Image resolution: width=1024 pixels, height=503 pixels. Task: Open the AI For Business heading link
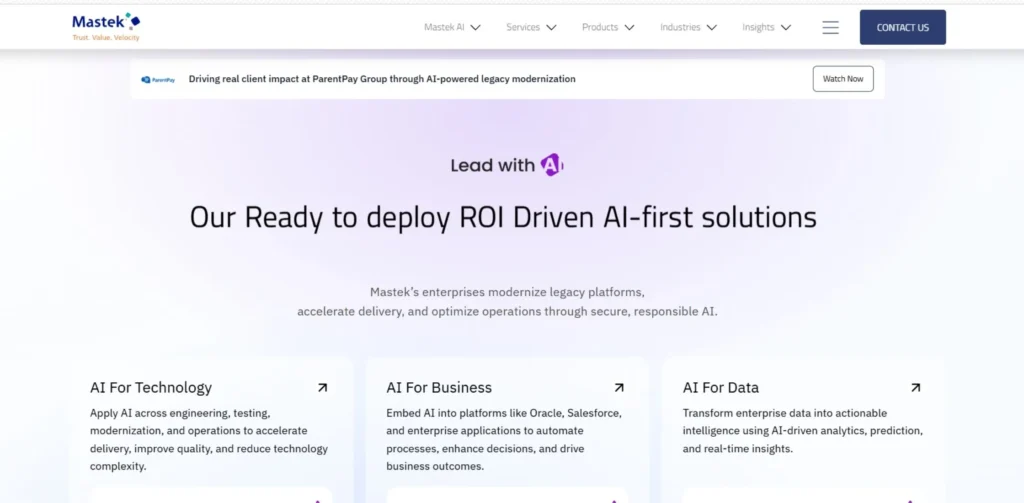coord(439,388)
